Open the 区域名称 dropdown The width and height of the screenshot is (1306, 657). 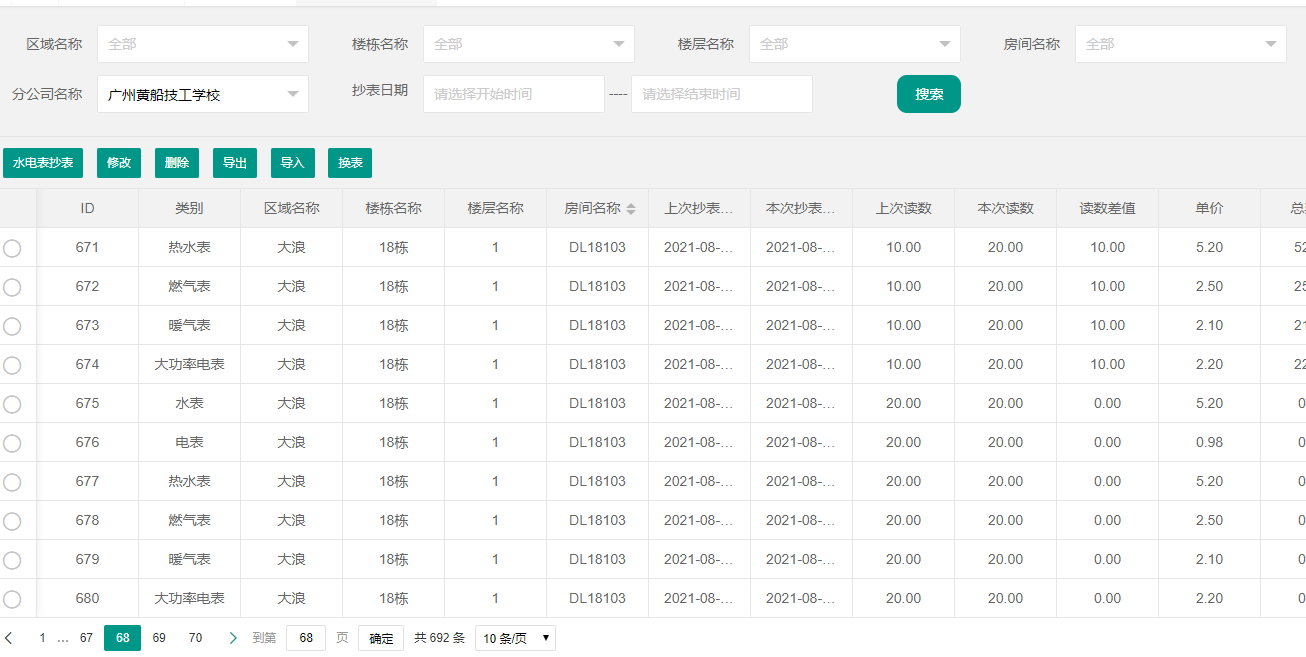point(202,44)
